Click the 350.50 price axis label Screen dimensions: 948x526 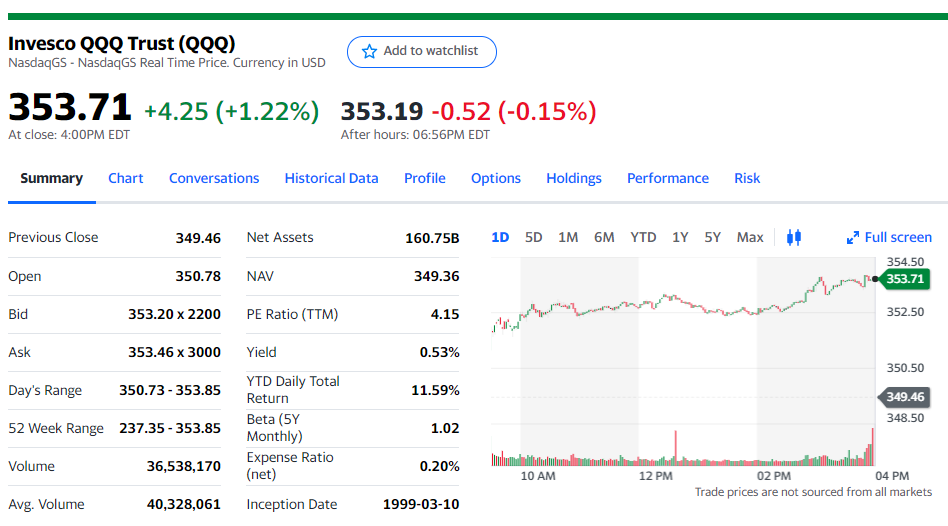(905, 368)
